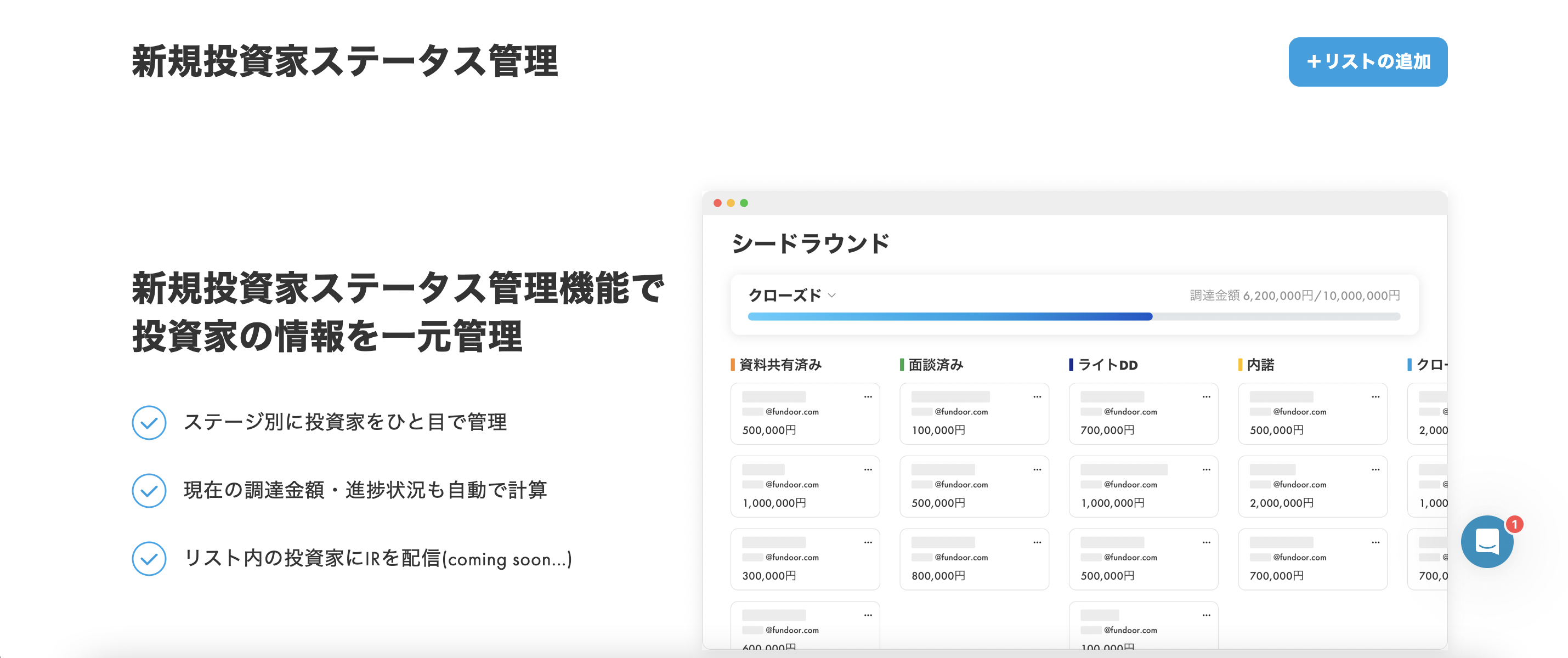Open more menu on 資料共有済み 500,000円 card
The width and height of the screenshot is (1568, 658).
click(x=868, y=397)
